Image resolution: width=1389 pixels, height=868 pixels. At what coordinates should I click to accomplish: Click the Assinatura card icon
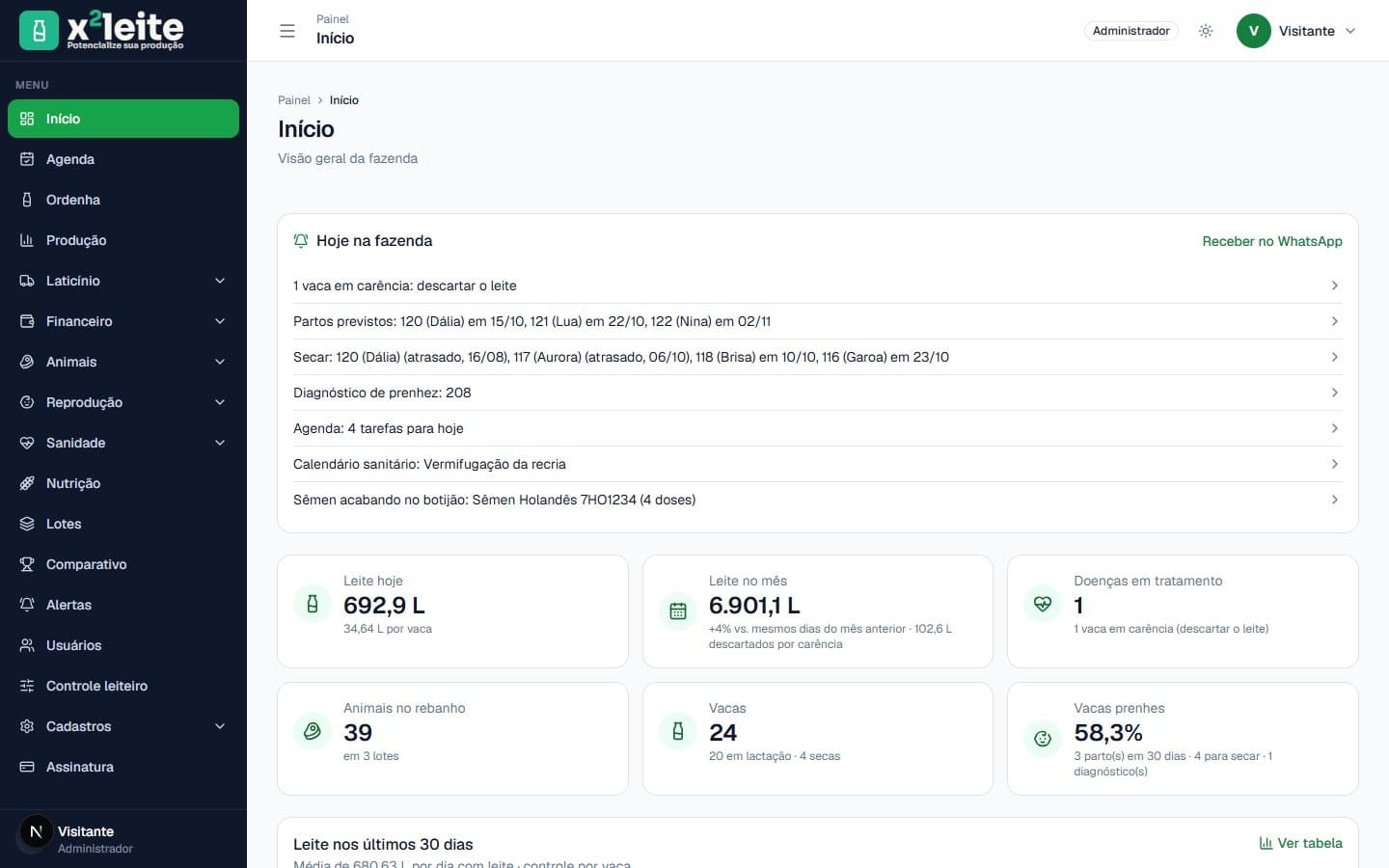point(27,767)
